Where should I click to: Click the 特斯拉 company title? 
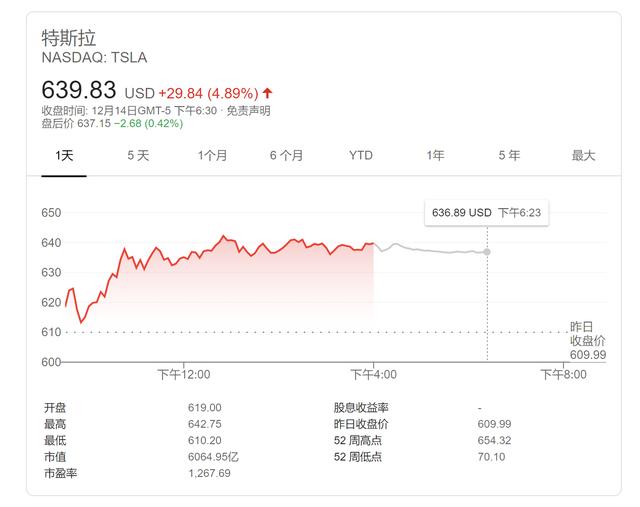pos(69,38)
